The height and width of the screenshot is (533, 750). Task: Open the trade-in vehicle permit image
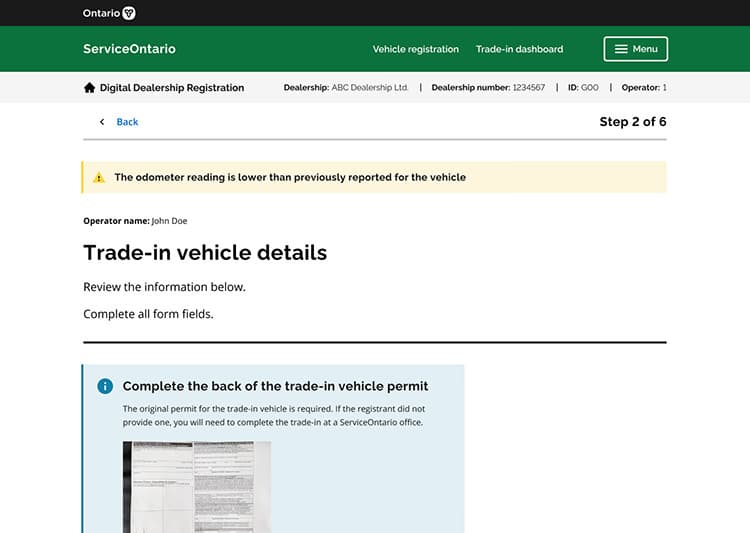click(x=196, y=486)
